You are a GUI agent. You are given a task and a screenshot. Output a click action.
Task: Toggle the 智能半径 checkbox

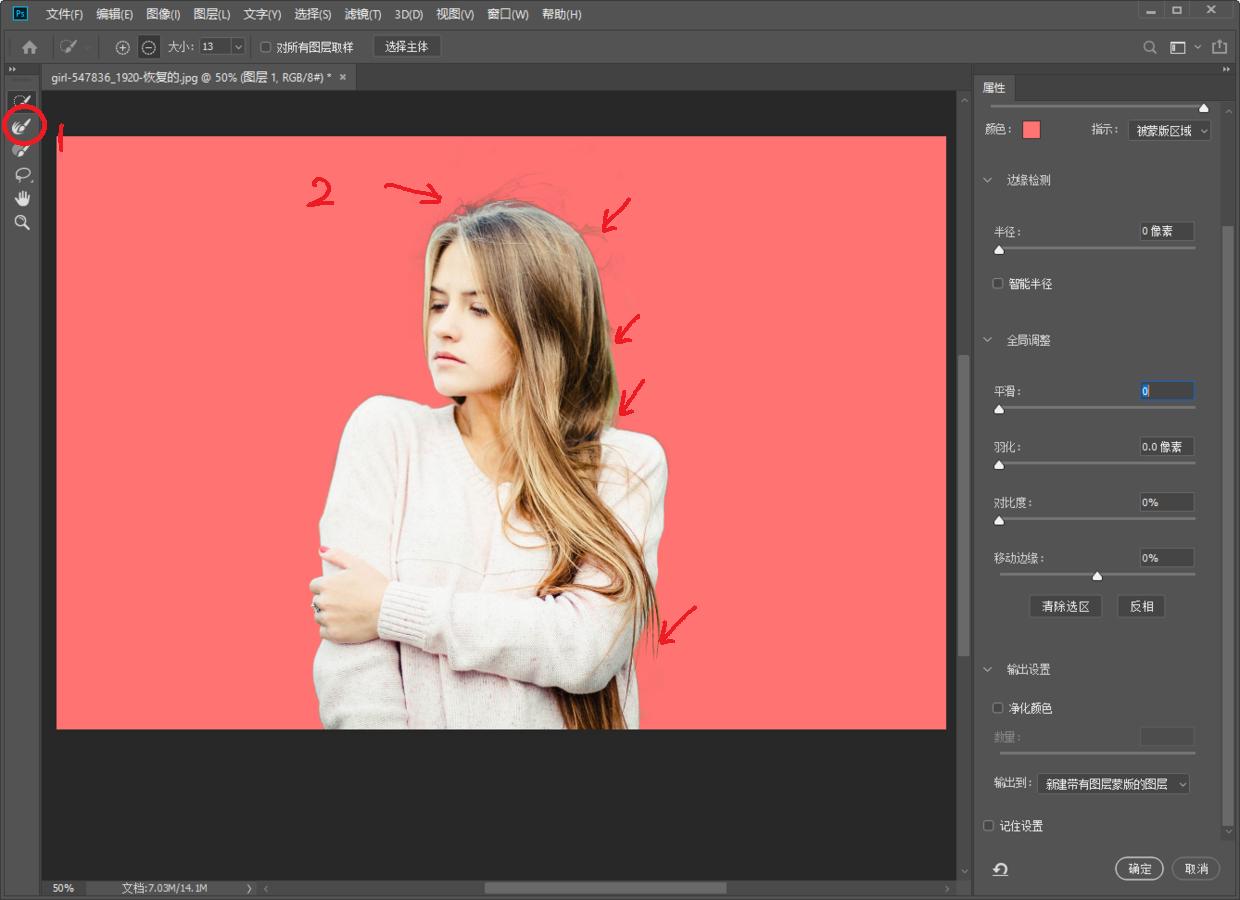coord(998,284)
